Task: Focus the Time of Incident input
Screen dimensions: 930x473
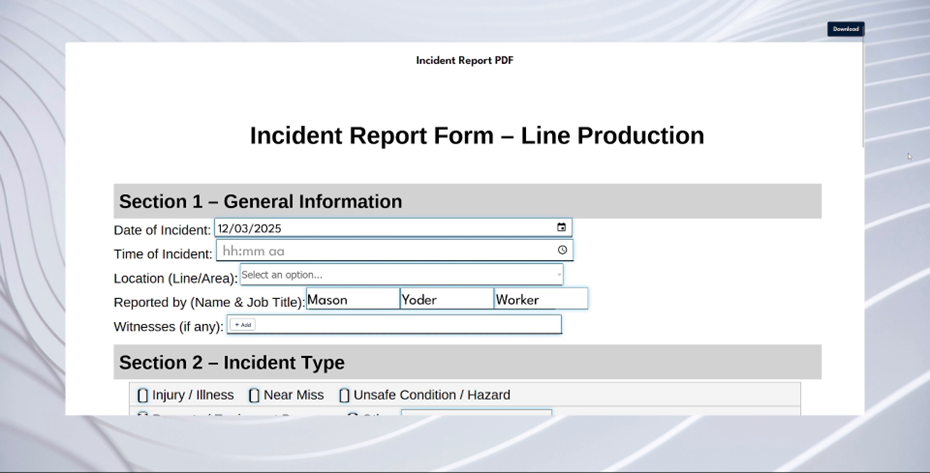Action: (380, 251)
